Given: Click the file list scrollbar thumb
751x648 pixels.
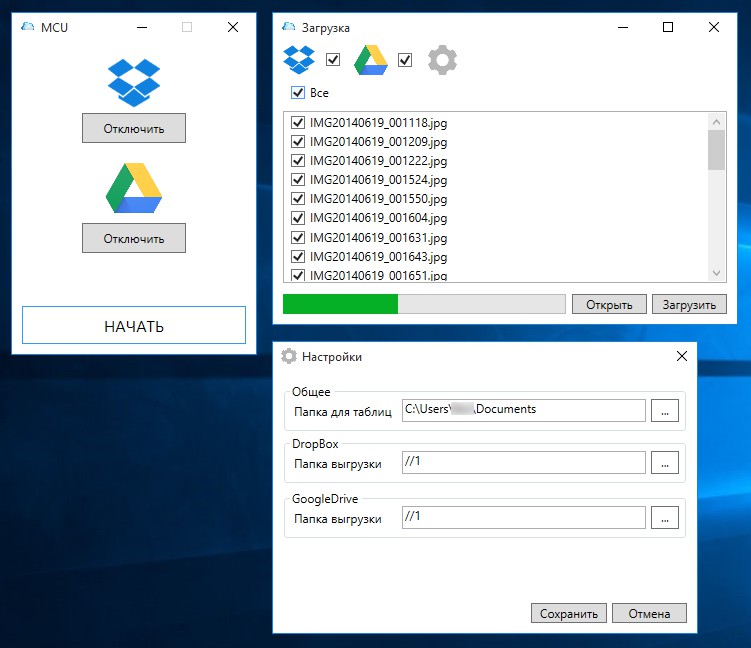Looking at the screenshot, I should (717, 150).
